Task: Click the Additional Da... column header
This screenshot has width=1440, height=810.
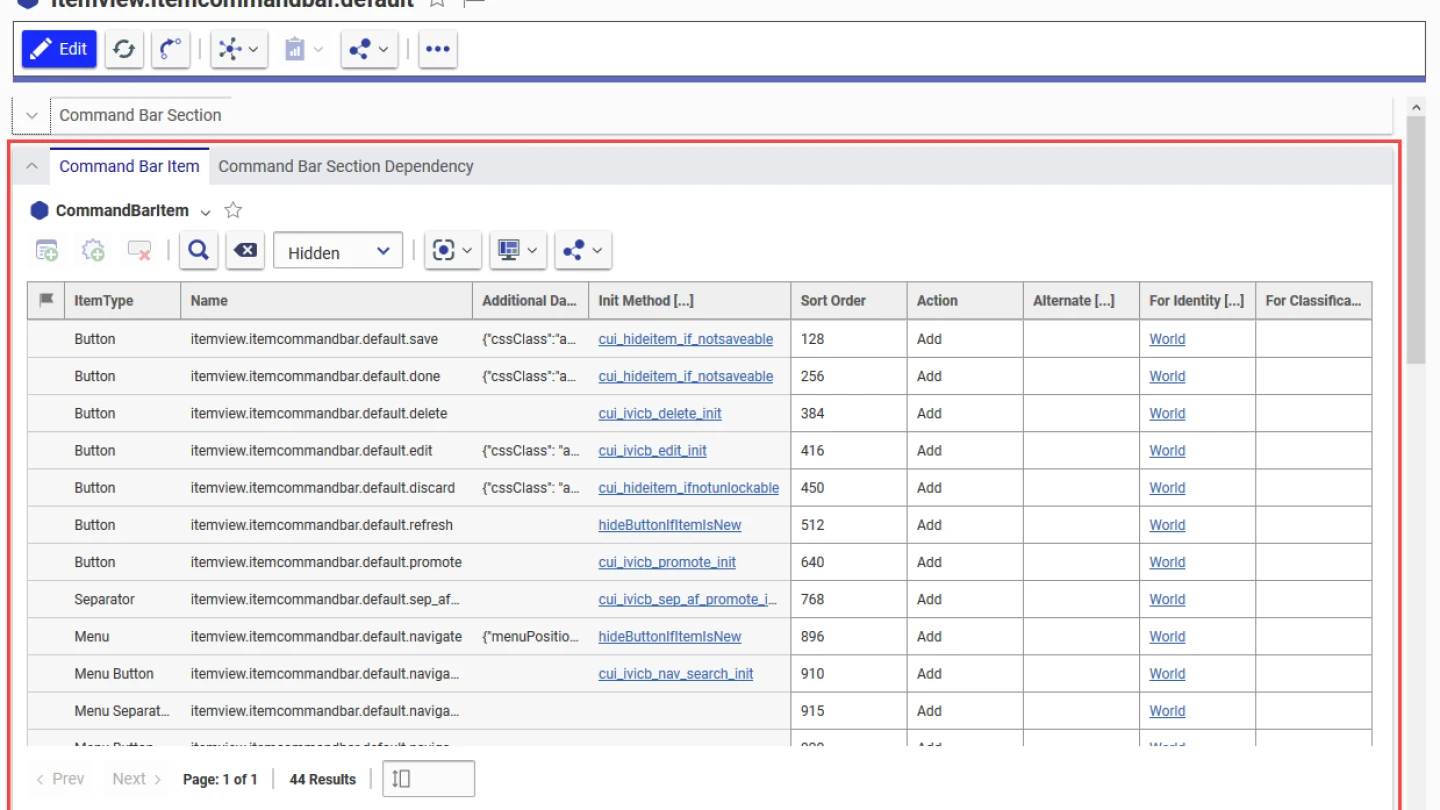Action: click(x=530, y=300)
